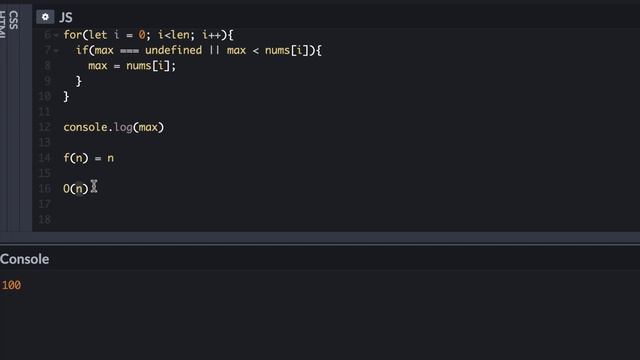640x360 pixels.
Task: Select line number 14 in the gutter
Action: [44, 158]
